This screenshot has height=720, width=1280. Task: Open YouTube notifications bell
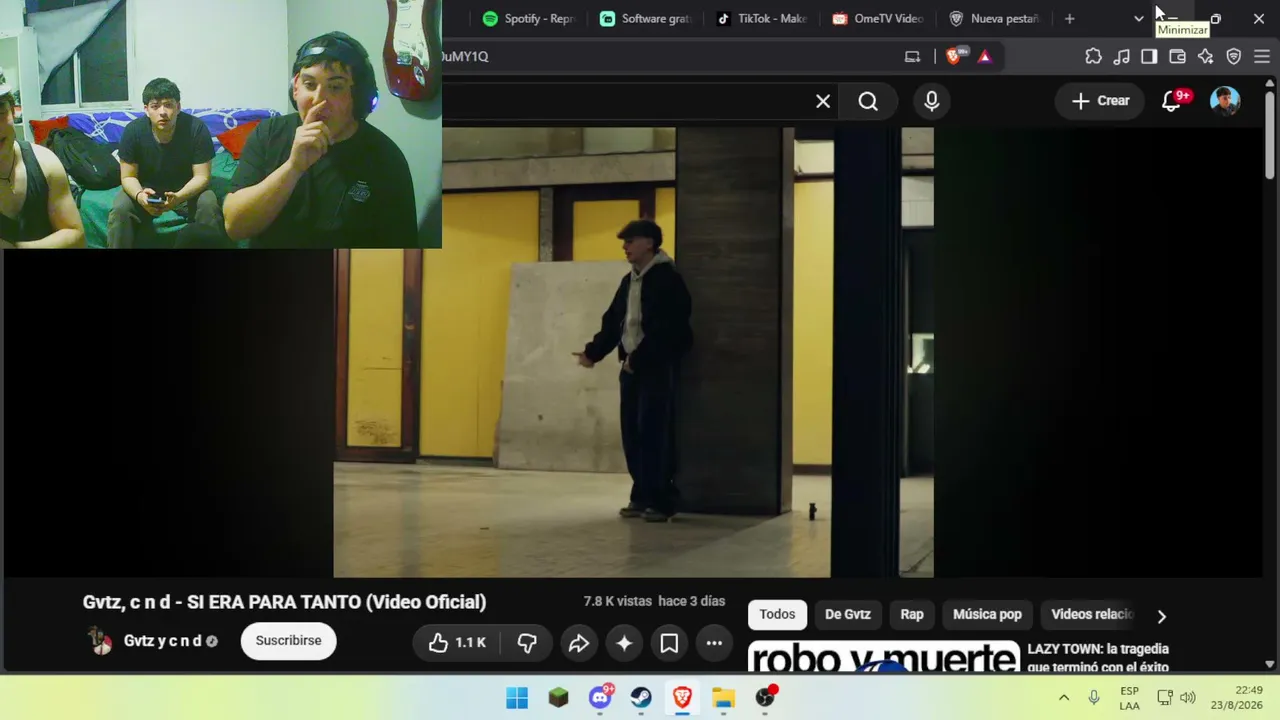1172,101
